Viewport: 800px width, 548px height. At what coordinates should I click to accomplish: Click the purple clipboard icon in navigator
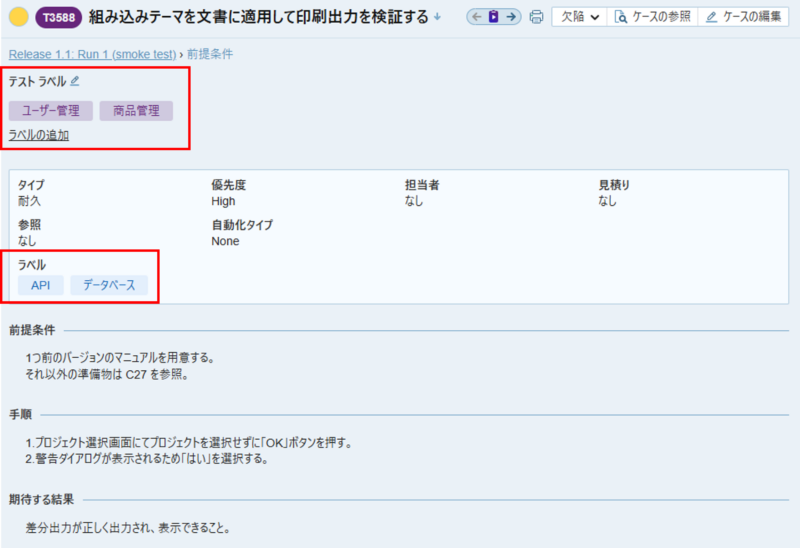click(494, 17)
